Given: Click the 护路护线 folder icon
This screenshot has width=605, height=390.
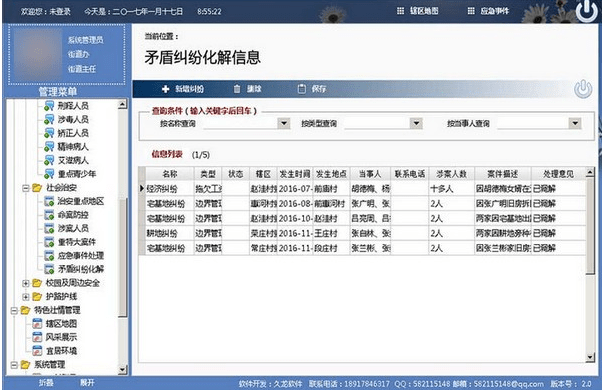Looking at the screenshot, I should 37,297.
